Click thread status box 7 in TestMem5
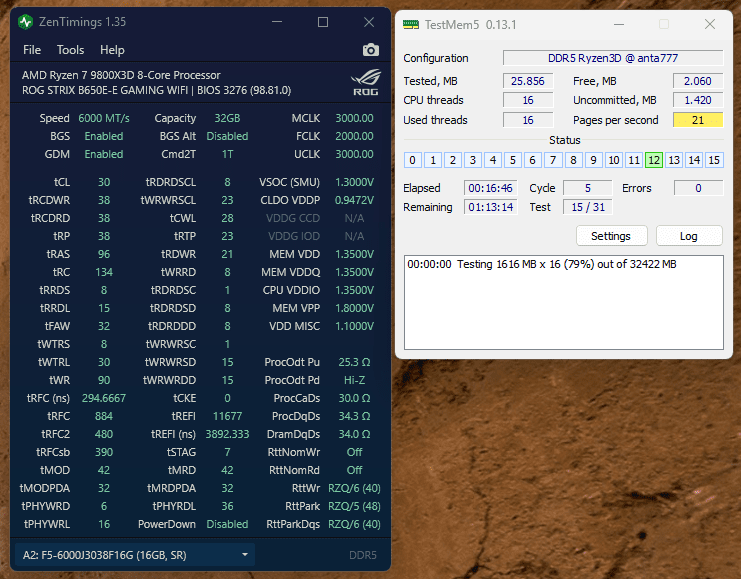Image resolution: width=741 pixels, height=579 pixels. [553, 160]
